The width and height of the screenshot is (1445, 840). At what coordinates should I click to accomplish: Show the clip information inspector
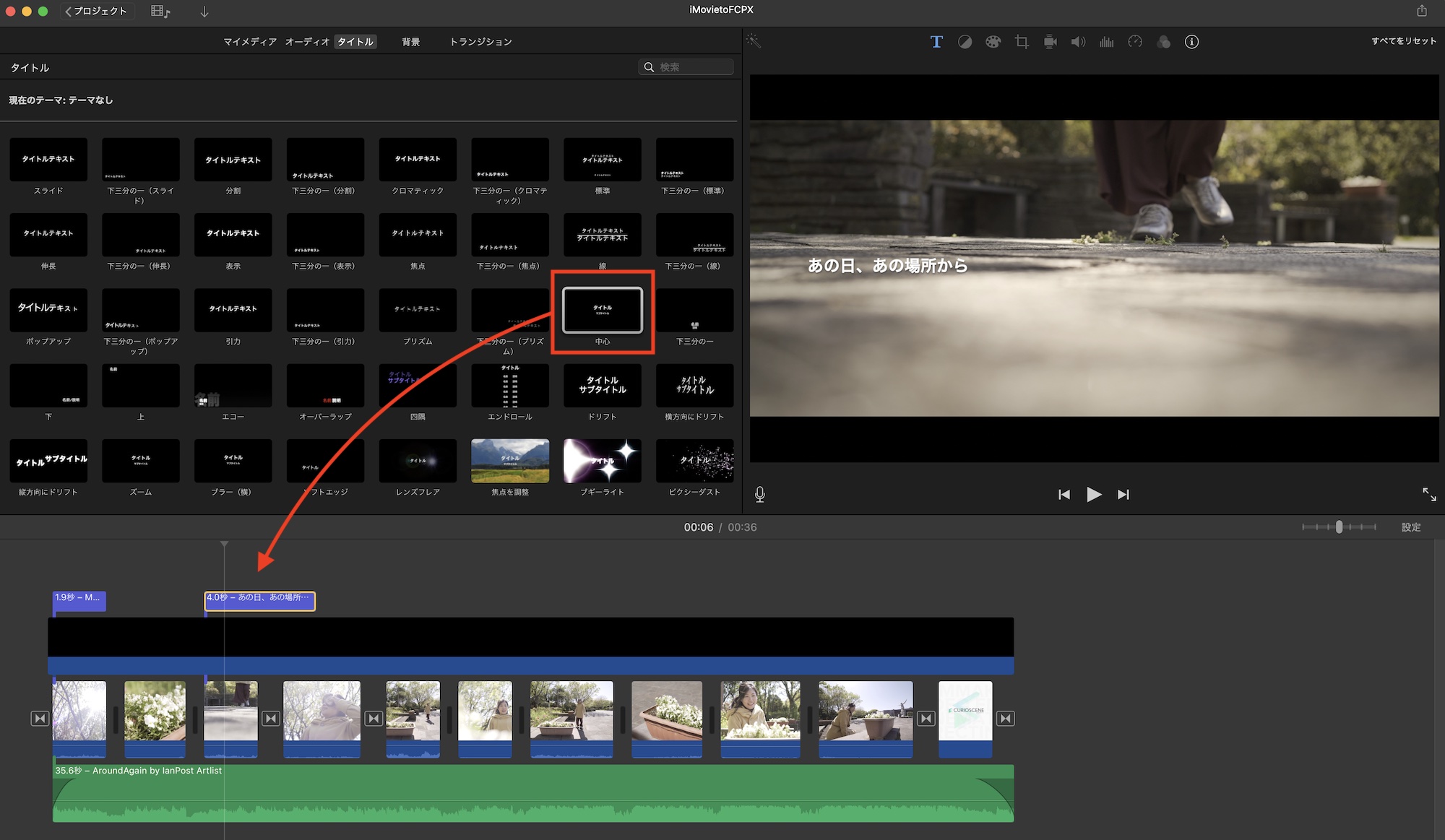coord(1191,42)
